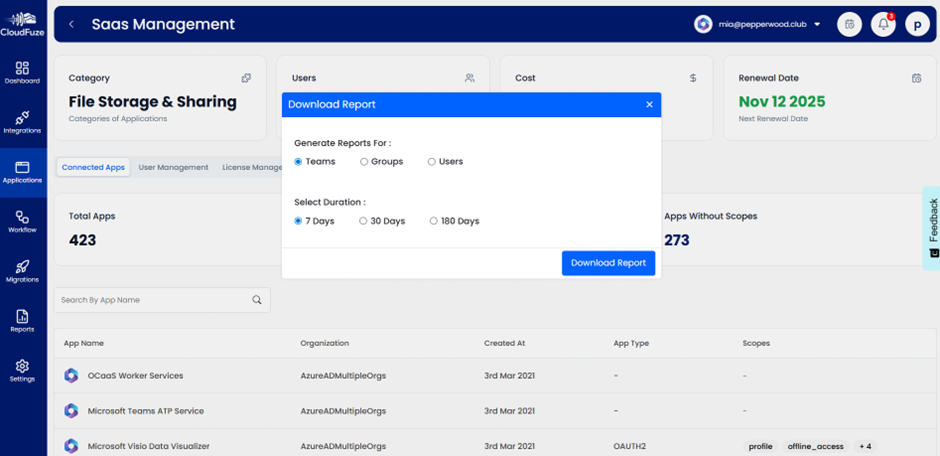The height and width of the screenshot is (456, 940).
Task: Open the profile avatar 'p'
Action: [917, 25]
